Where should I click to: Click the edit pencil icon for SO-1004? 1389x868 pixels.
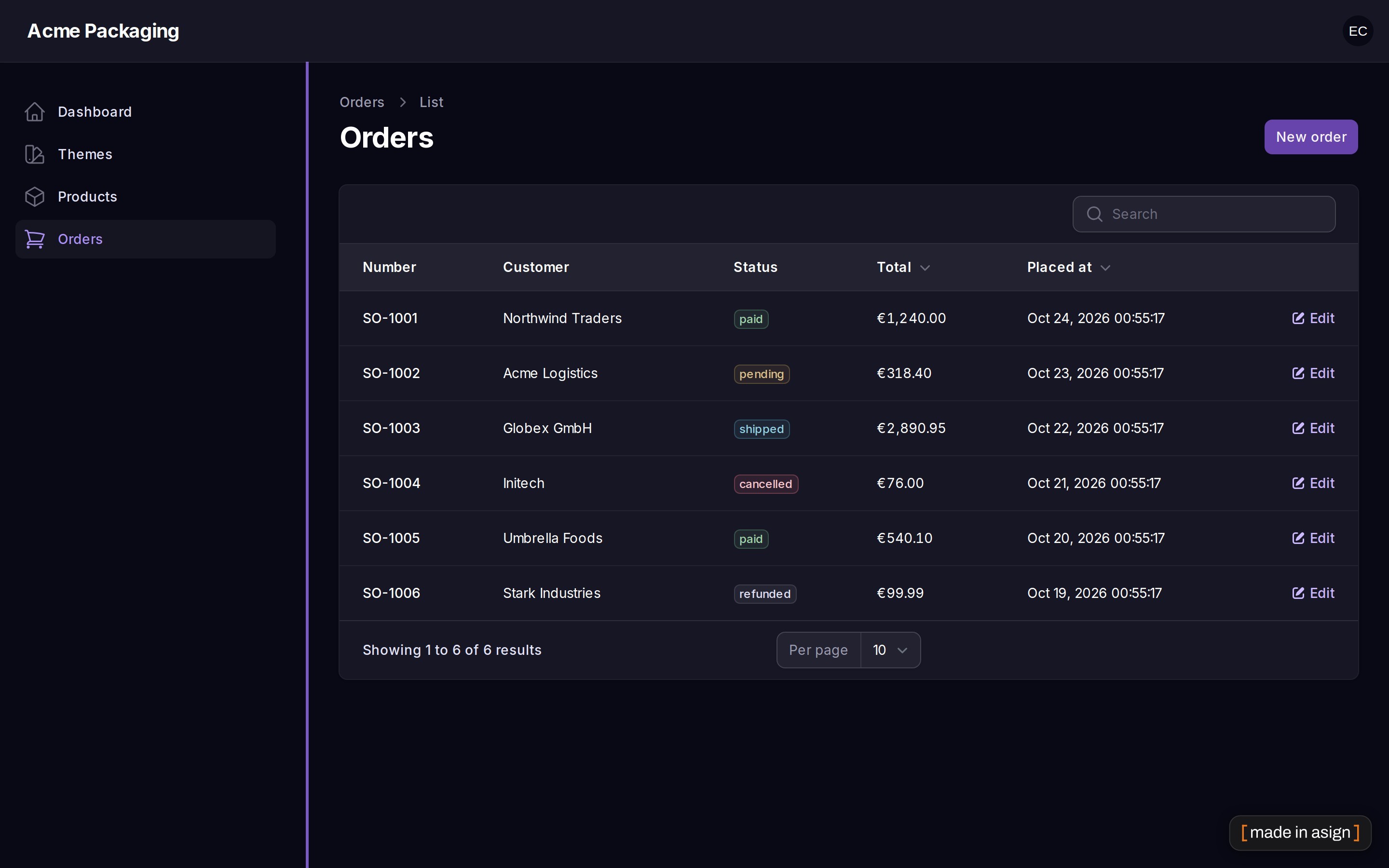pos(1298,483)
